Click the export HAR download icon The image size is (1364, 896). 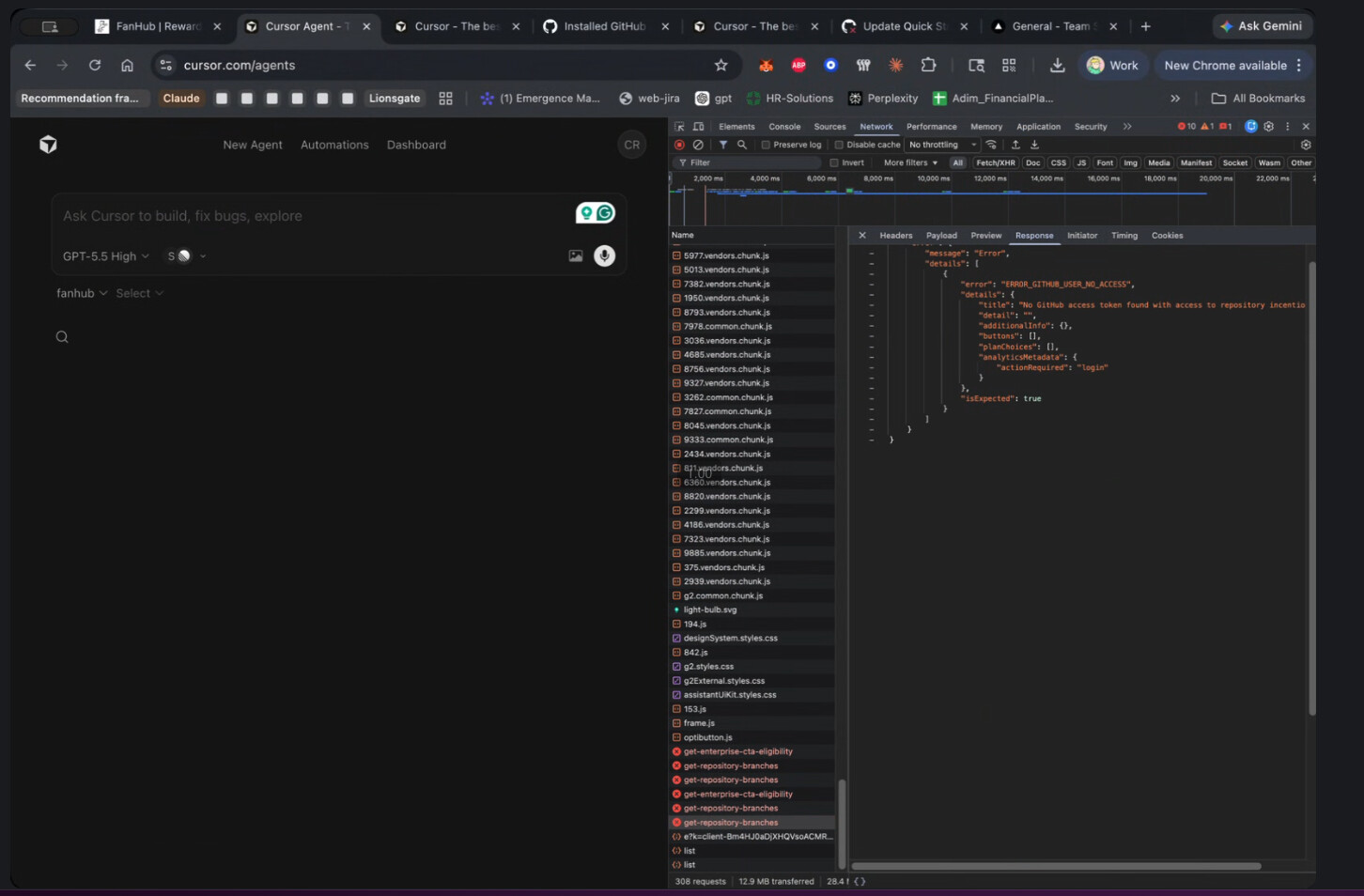pos(1034,145)
